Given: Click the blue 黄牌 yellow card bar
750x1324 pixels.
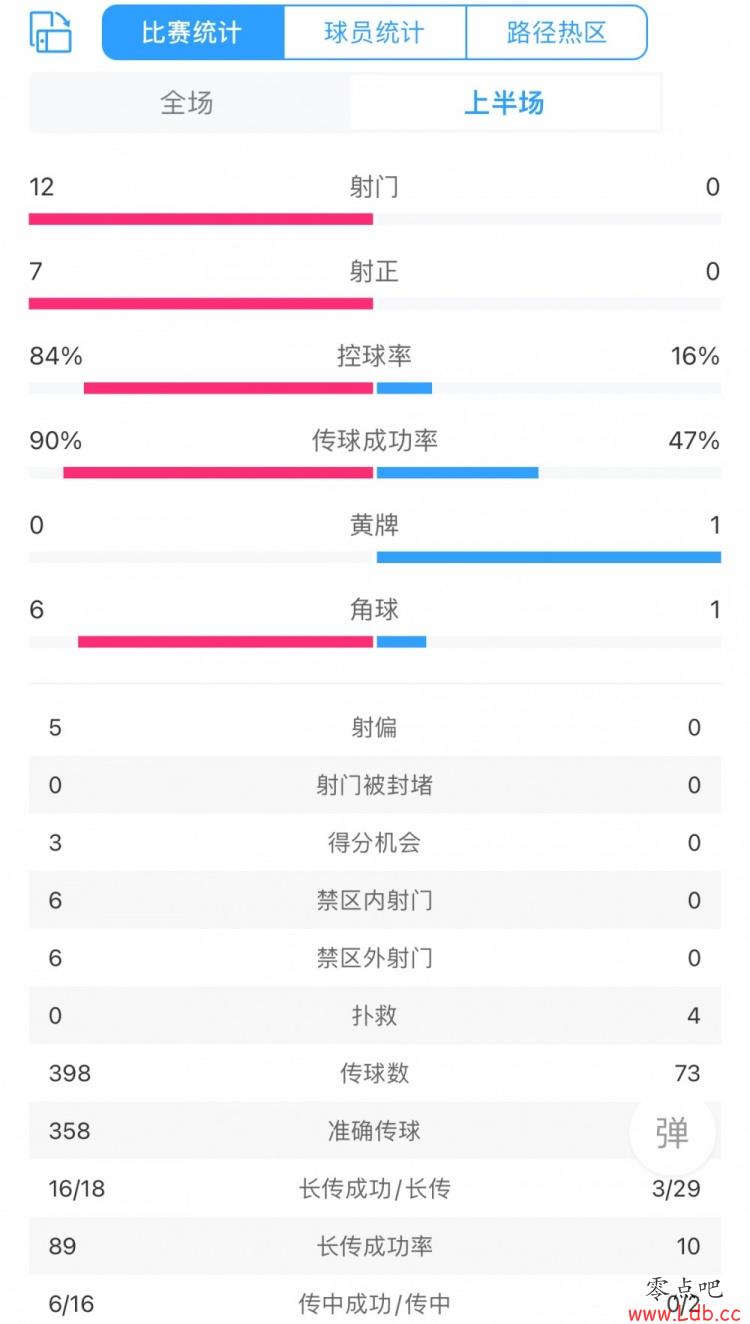Looking at the screenshot, I should pyautogui.click(x=549, y=557).
